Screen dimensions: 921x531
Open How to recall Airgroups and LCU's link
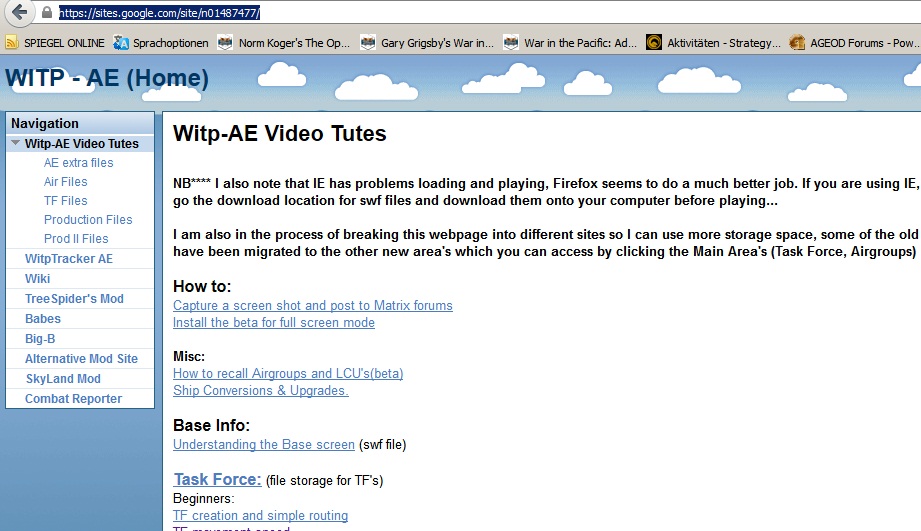tap(288, 374)
